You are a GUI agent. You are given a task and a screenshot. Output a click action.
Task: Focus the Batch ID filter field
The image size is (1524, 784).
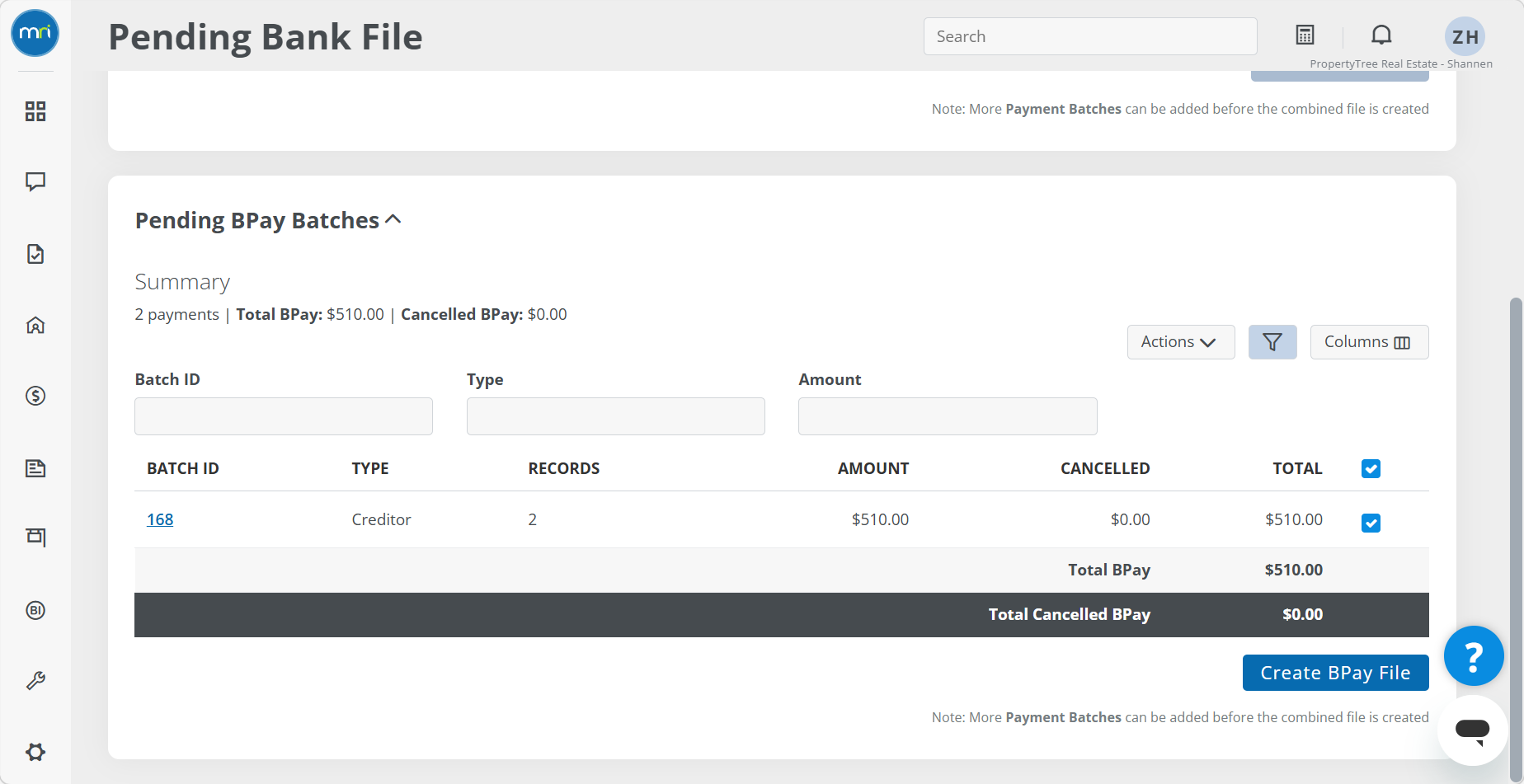click(x=284, y=416)
